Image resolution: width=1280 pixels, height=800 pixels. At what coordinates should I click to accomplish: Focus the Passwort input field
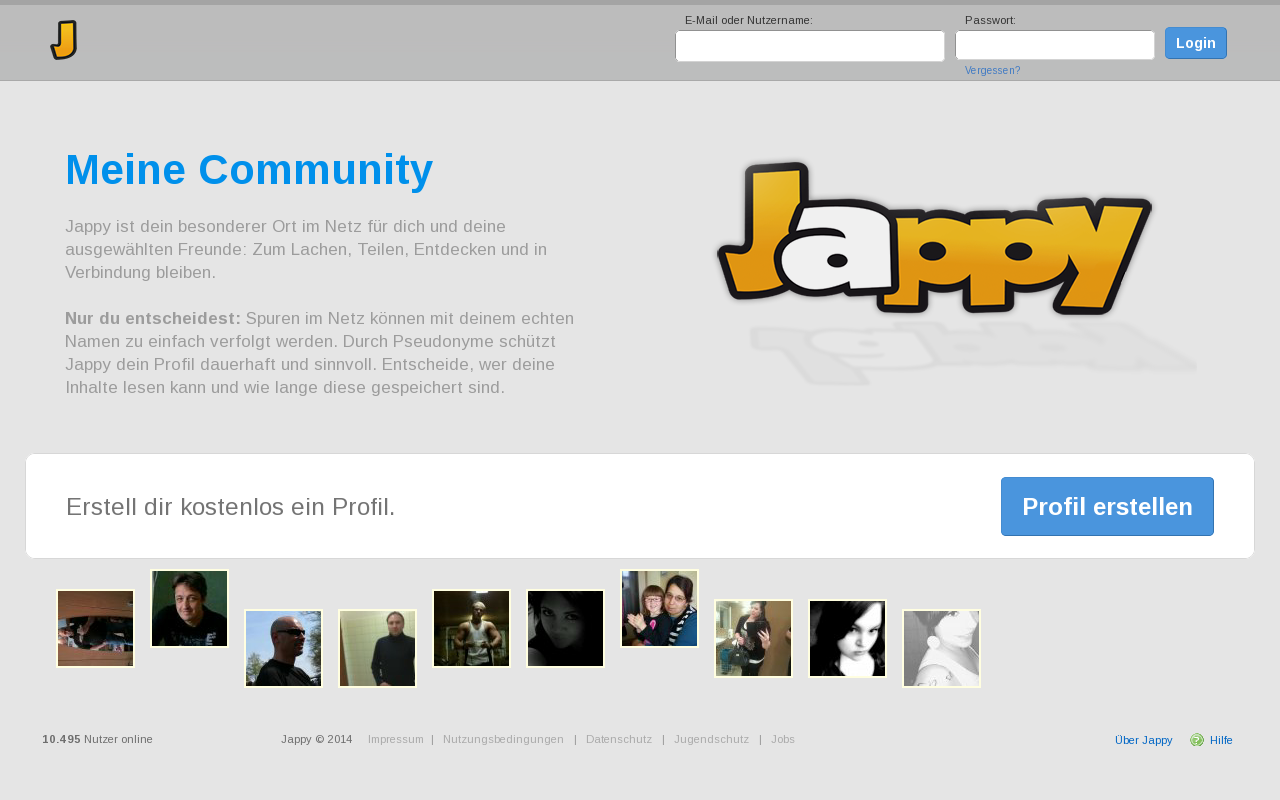1055,45
